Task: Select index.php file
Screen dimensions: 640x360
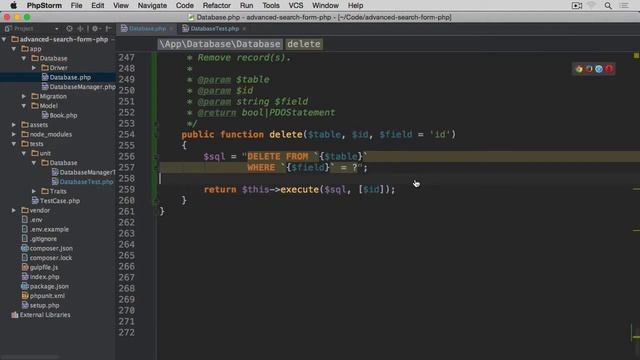Action: (x=44, y=277)
